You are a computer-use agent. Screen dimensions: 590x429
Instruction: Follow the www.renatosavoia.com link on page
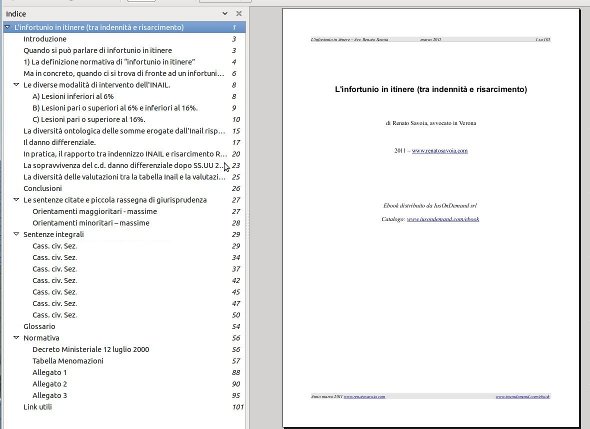440,151
